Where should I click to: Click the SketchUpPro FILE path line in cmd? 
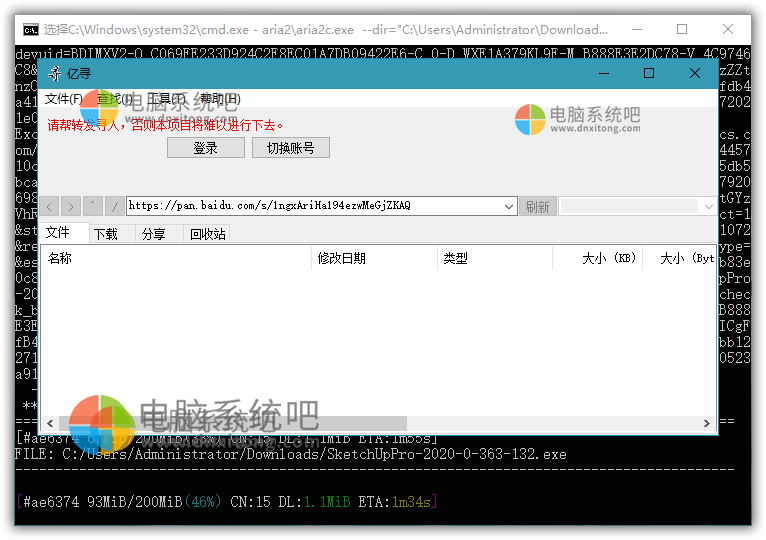[x=291, y=454]
